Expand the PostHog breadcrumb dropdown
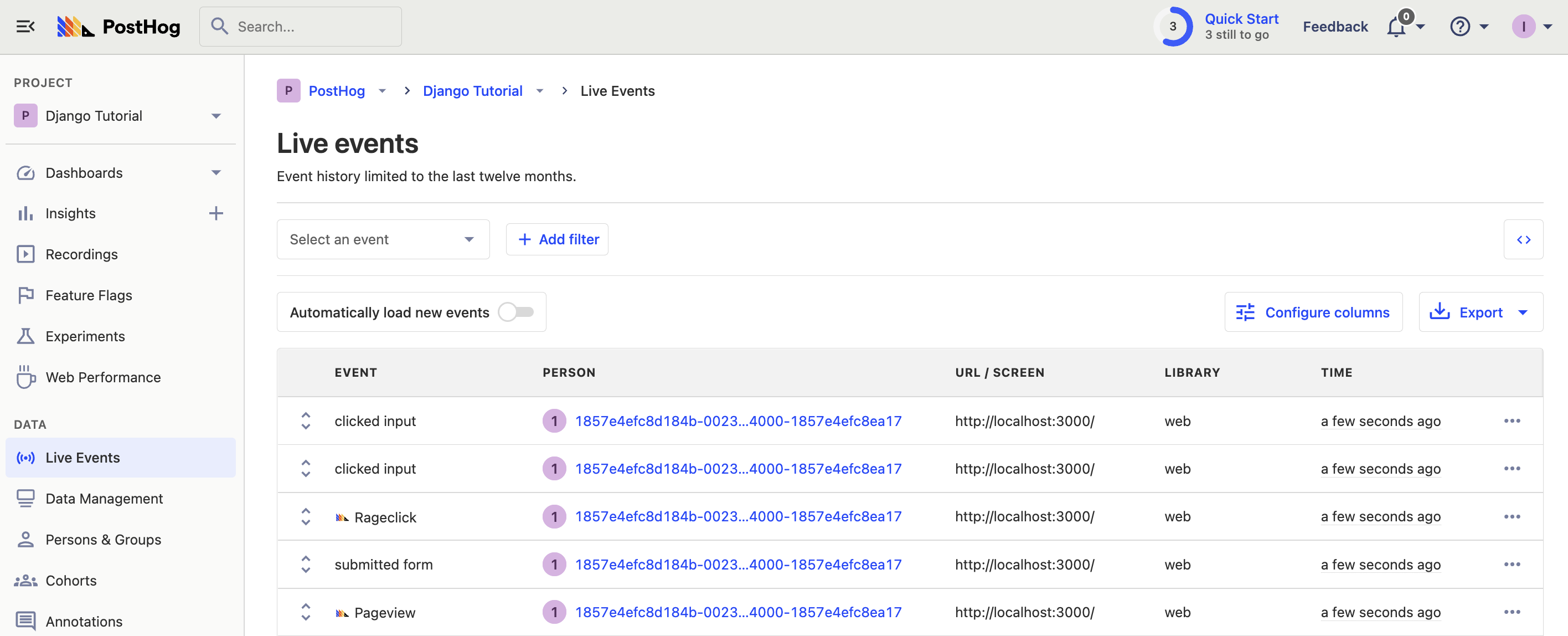The height and width of the screenshot is (636, 1568). (x=383, y=91)
